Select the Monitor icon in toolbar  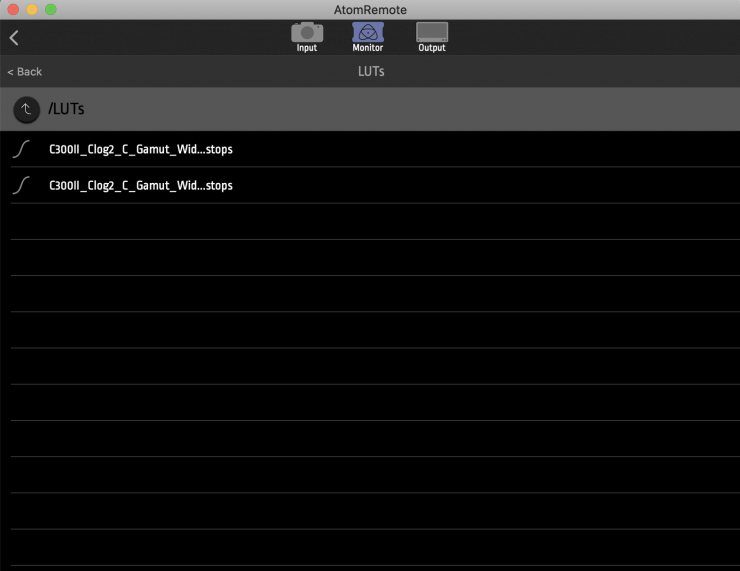click(368, 32)
